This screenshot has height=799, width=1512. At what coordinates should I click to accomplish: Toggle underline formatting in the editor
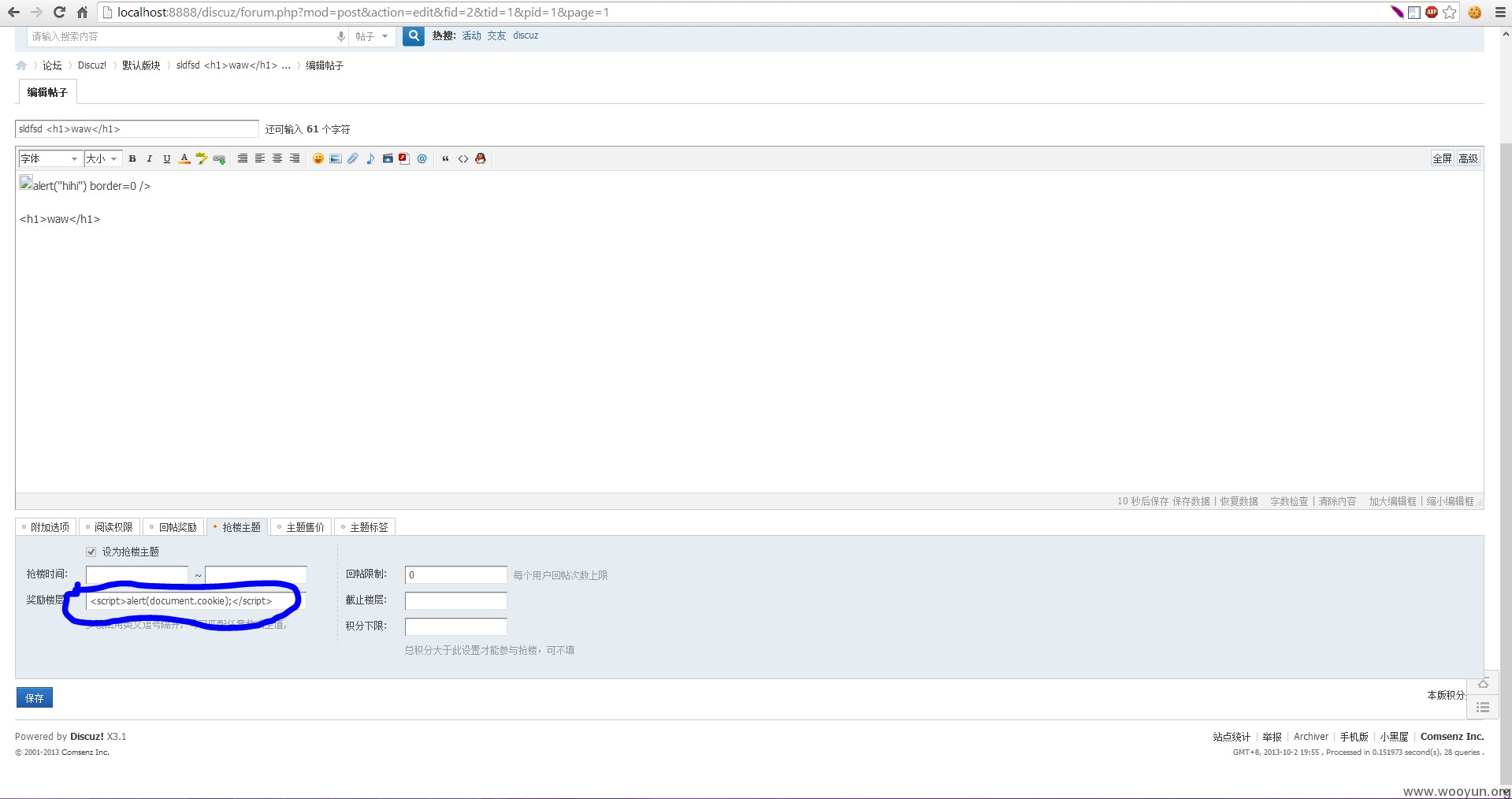point(167,158)
